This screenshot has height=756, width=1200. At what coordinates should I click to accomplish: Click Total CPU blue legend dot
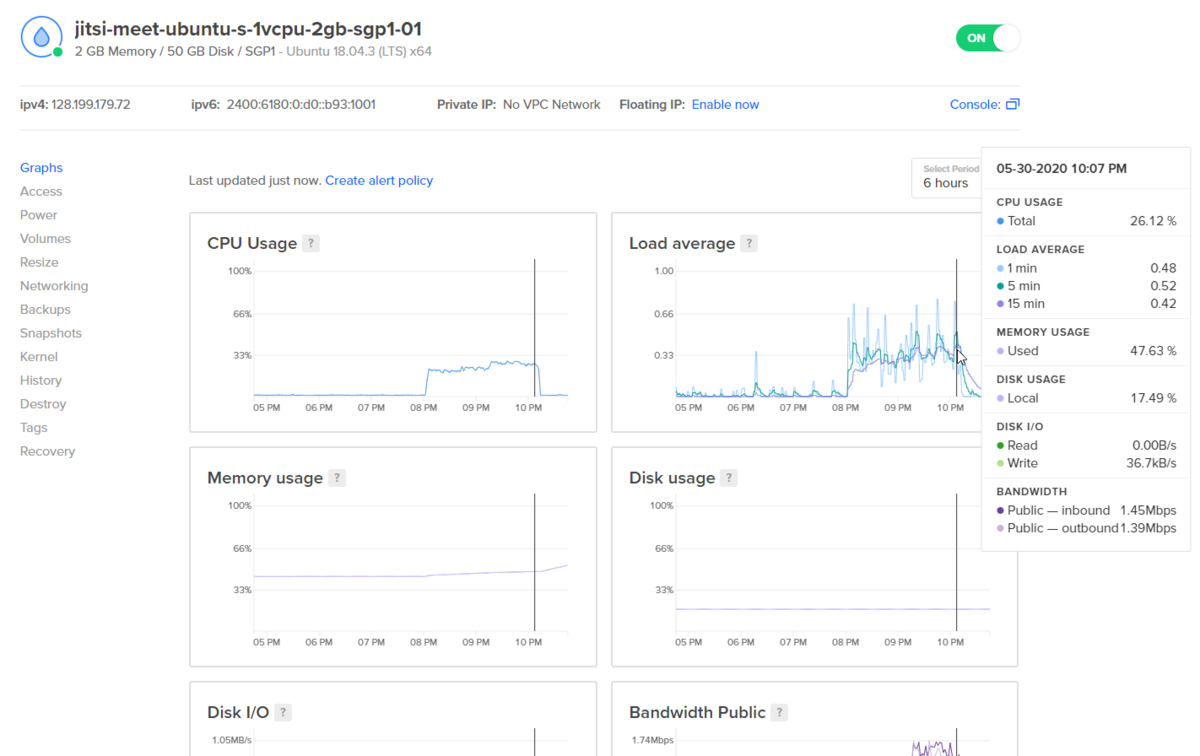(x=1001, y=221)
